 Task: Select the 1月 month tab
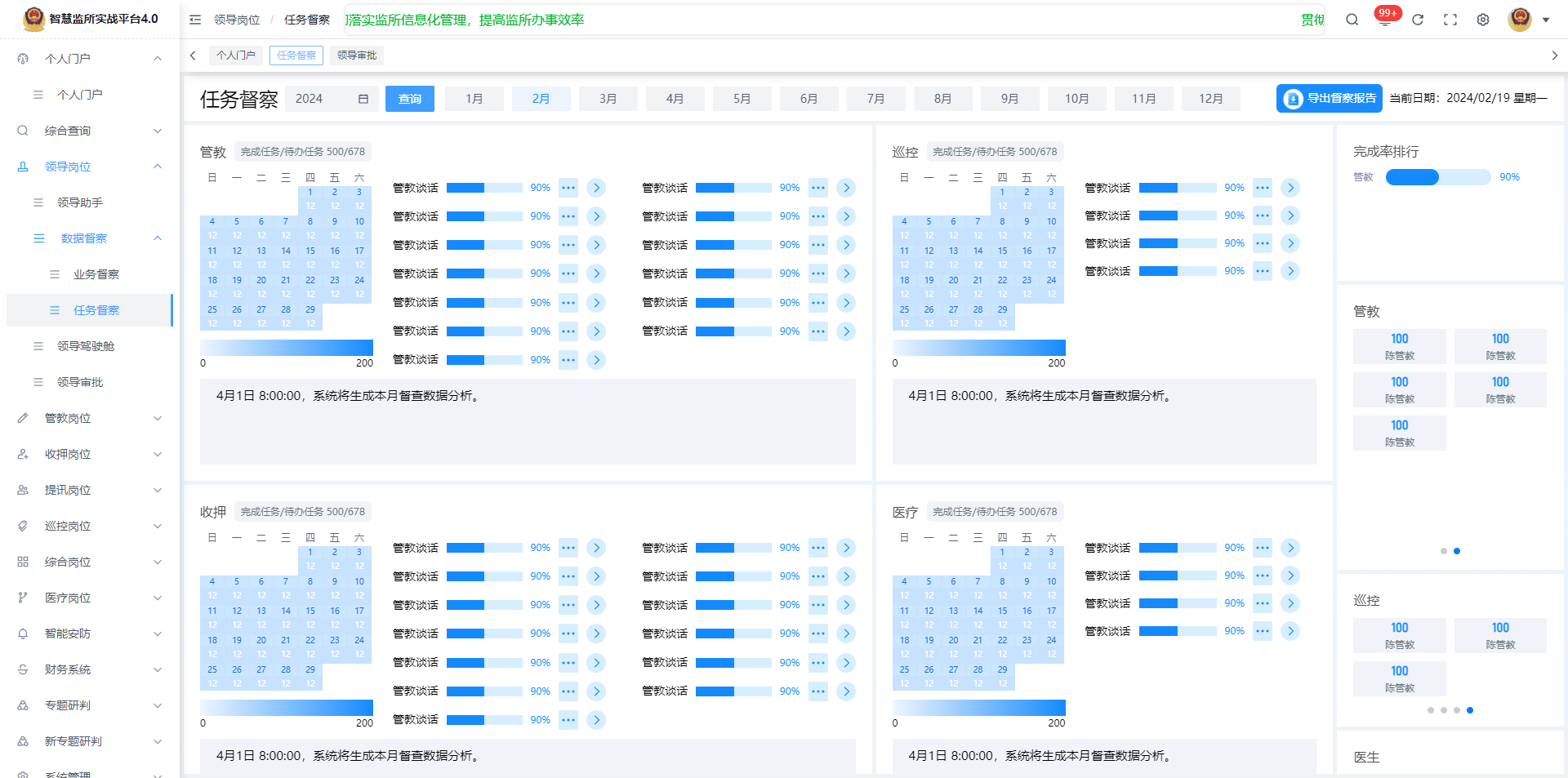pyautogui.click(x=474, y=99)
